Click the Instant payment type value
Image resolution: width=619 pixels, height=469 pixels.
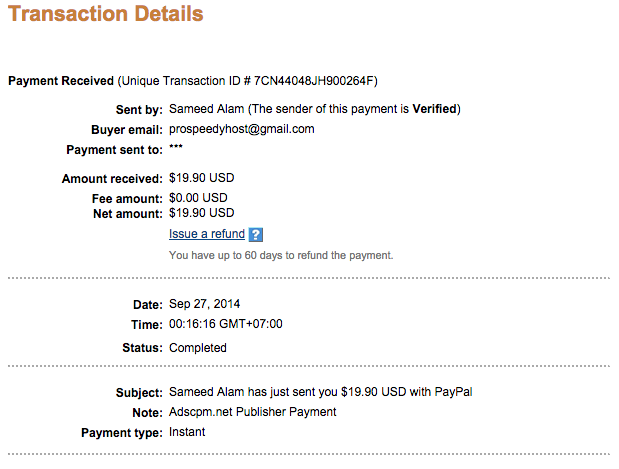(189, 433)
